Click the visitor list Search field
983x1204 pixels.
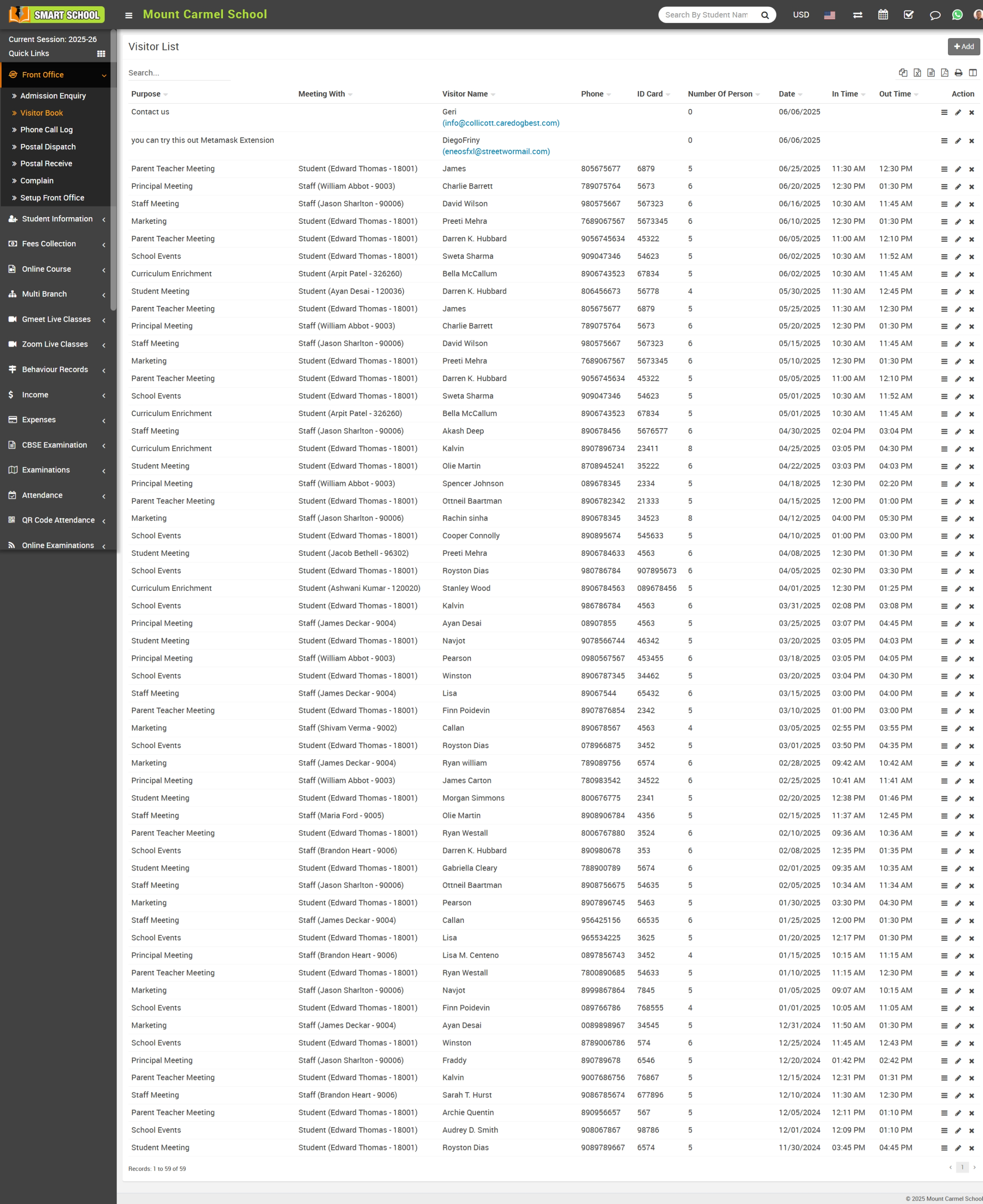coord(178,73)
